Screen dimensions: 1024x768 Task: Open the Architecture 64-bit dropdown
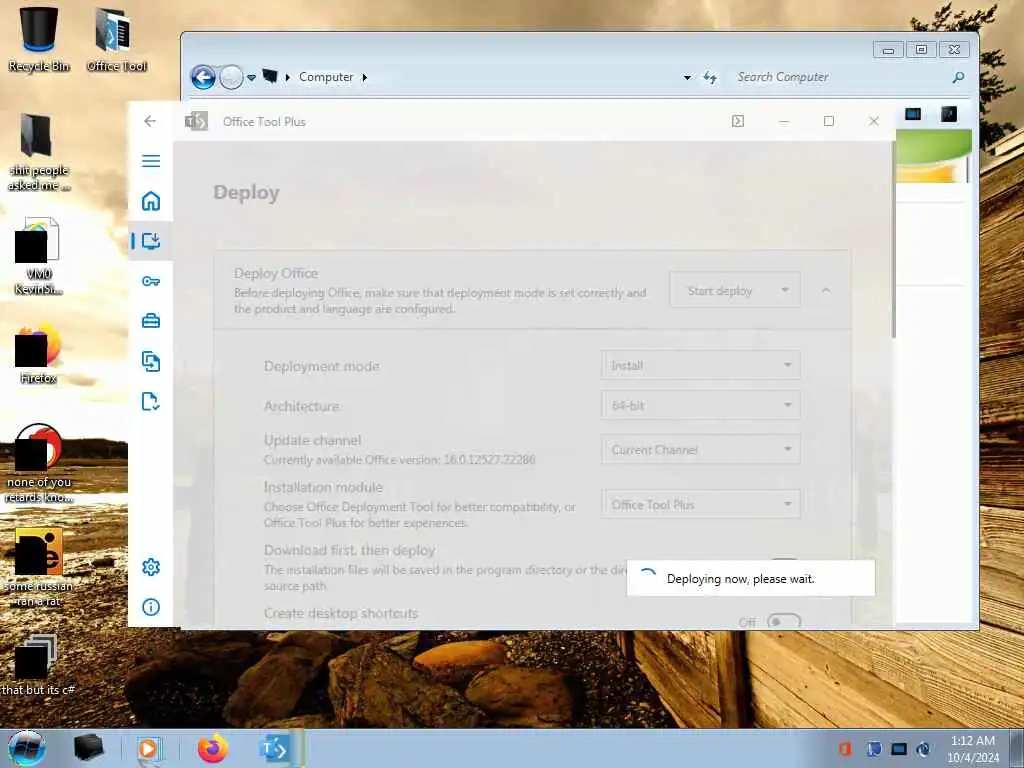tap(701, 406)
